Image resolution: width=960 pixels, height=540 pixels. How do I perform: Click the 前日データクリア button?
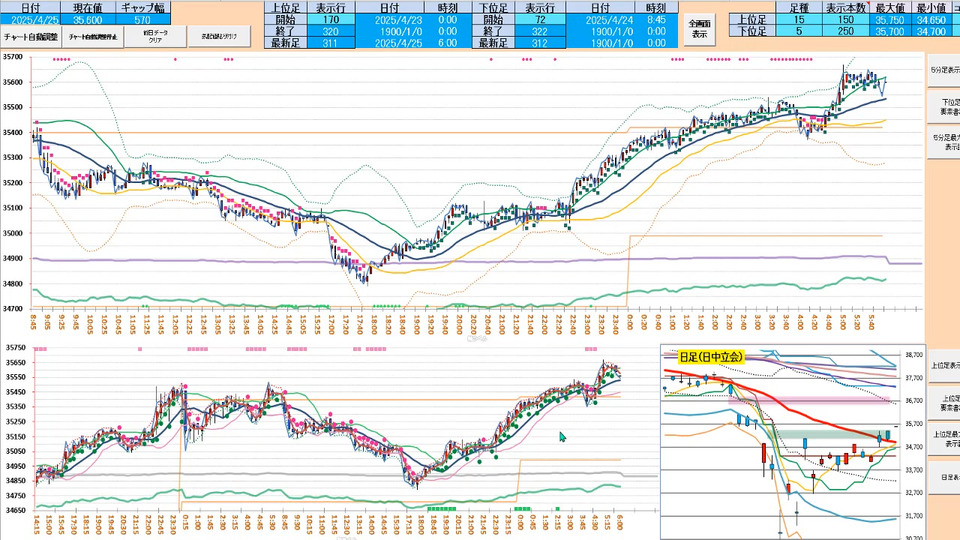(156, 36)
